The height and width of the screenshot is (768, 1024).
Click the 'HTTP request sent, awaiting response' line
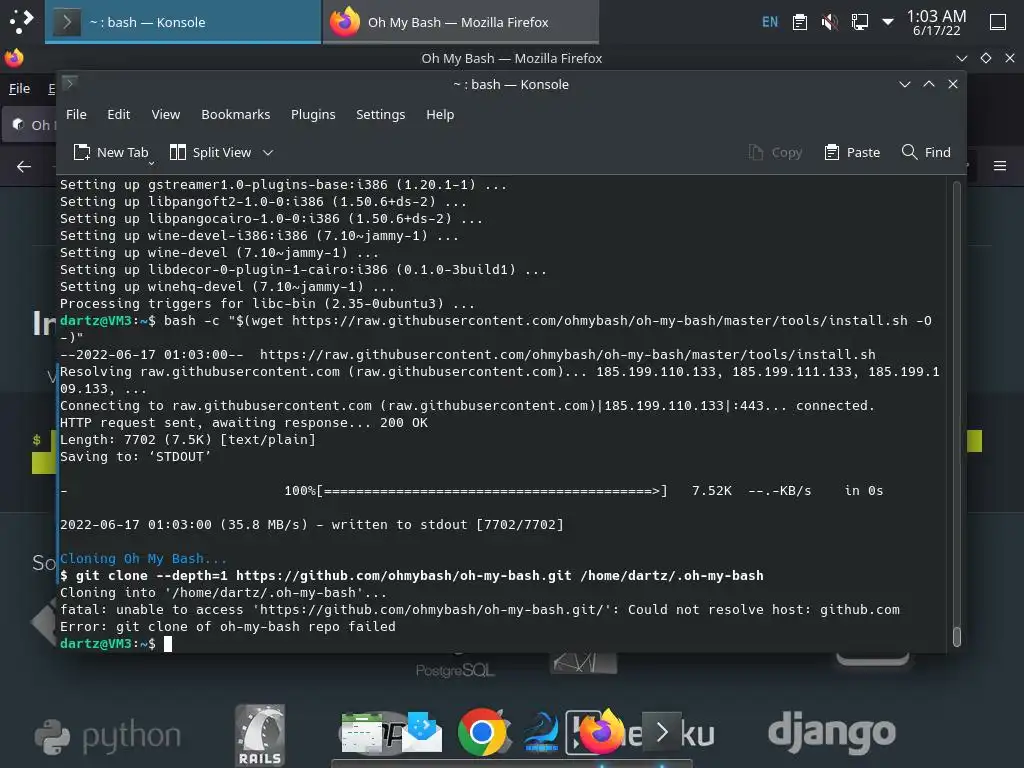point(244,423)
